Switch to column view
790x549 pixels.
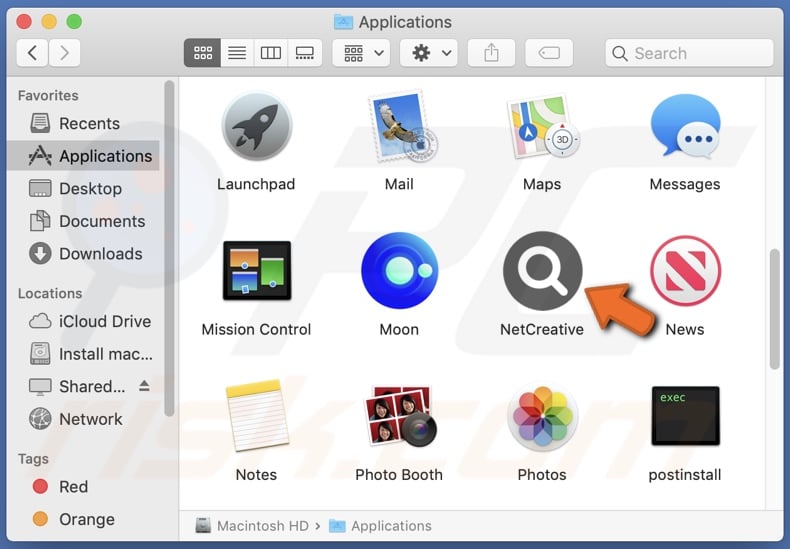[271, 53]
